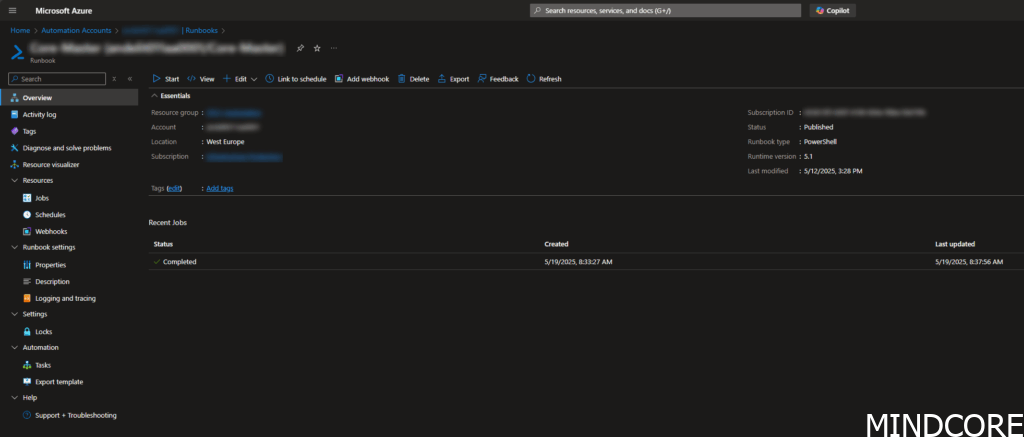Expand the Edit dropdown arrow
The width and height of the screenshot is (1024, 437).
click(254, 79)
